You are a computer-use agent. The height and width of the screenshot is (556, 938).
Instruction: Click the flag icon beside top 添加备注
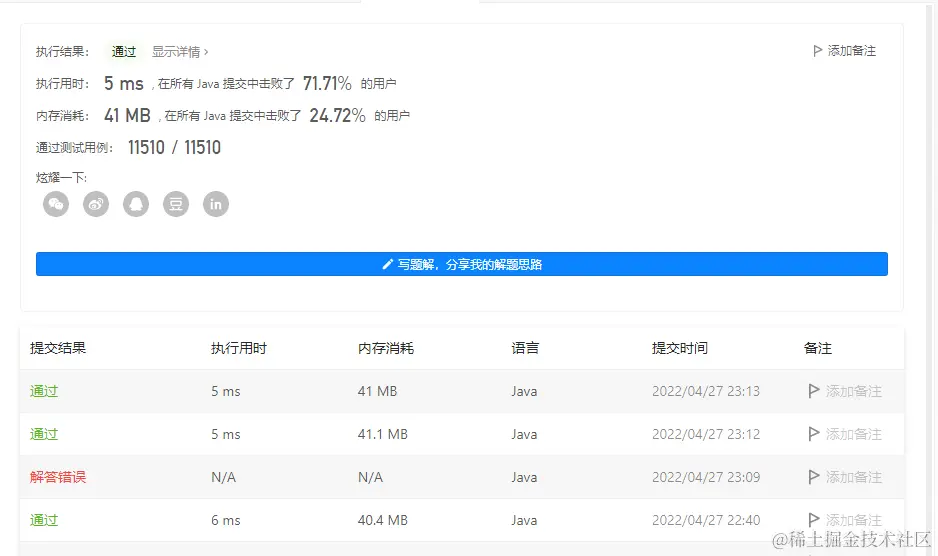[817, 51]
